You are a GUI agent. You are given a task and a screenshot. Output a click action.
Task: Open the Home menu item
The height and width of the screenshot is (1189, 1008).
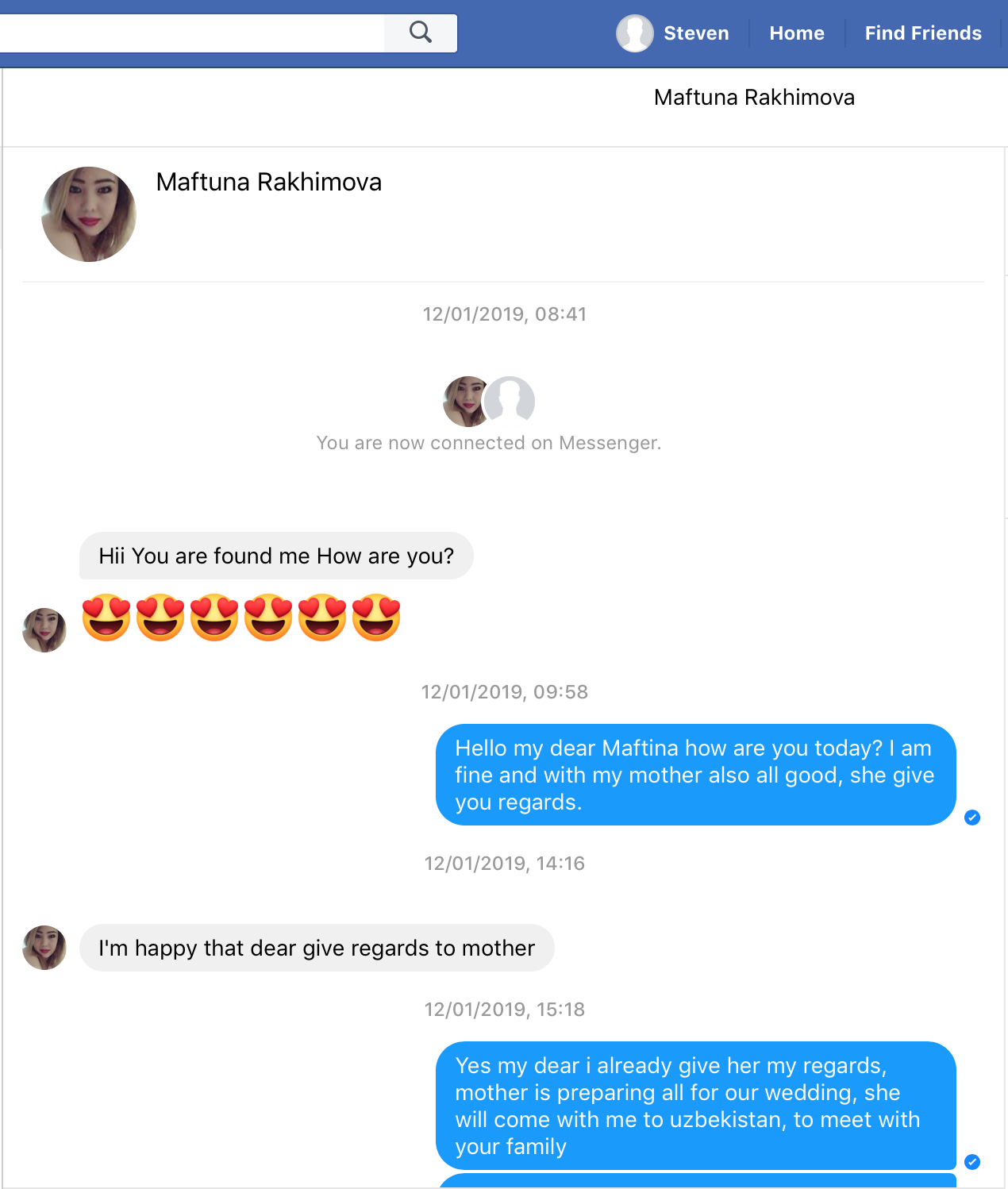797,33
